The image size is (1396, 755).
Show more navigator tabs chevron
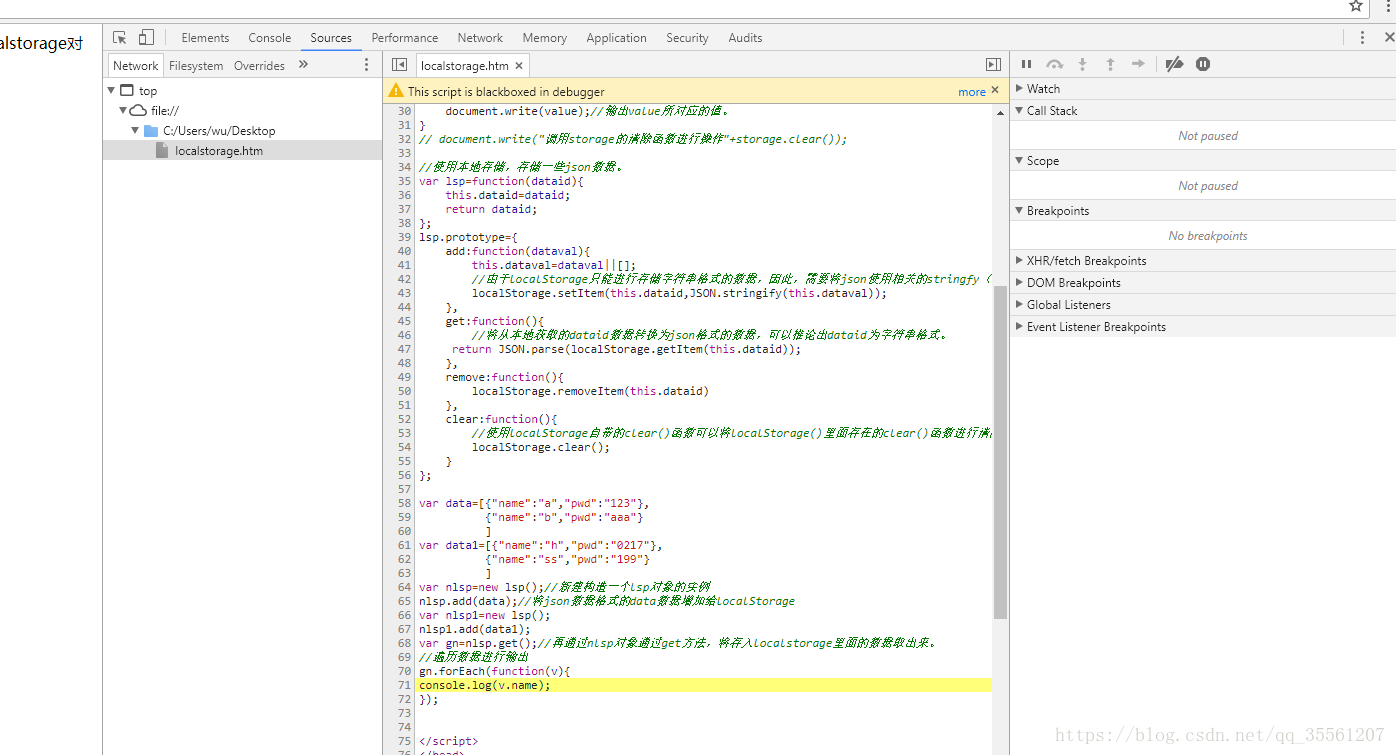[x=303, y=65]
